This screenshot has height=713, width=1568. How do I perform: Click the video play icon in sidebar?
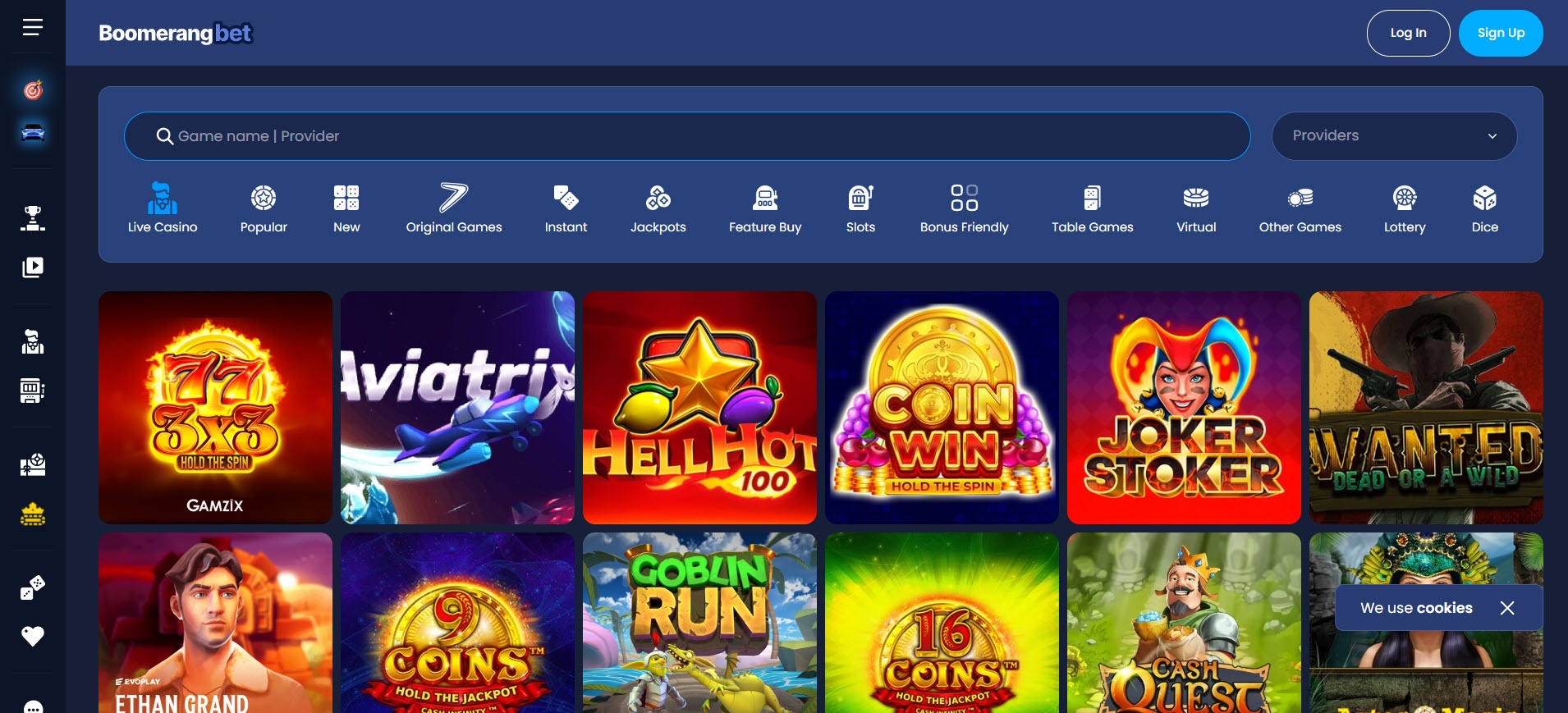[x=33, y=267]
